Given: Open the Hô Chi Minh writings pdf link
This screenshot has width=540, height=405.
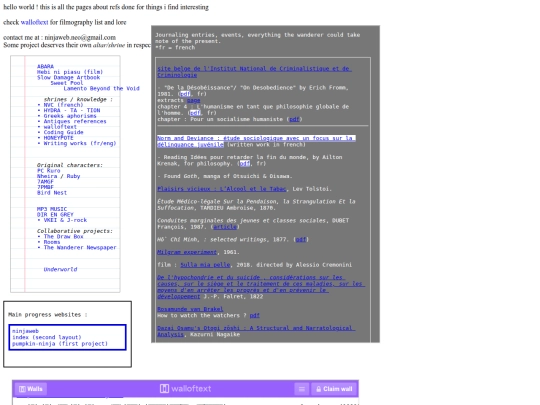Looking at the screenshot, I should (301, 239).
